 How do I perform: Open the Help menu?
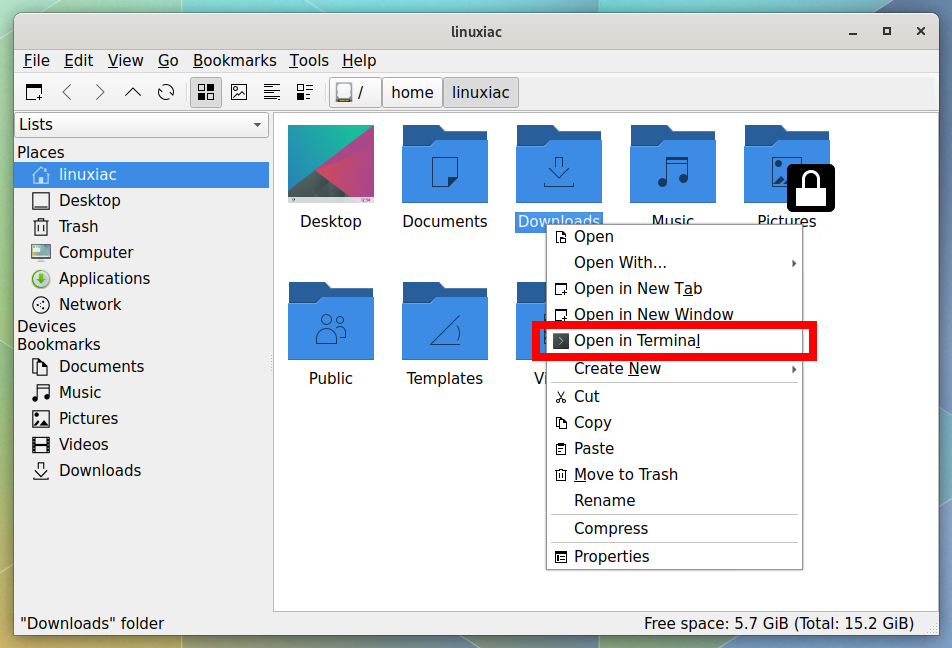click(x=359, y=61)
